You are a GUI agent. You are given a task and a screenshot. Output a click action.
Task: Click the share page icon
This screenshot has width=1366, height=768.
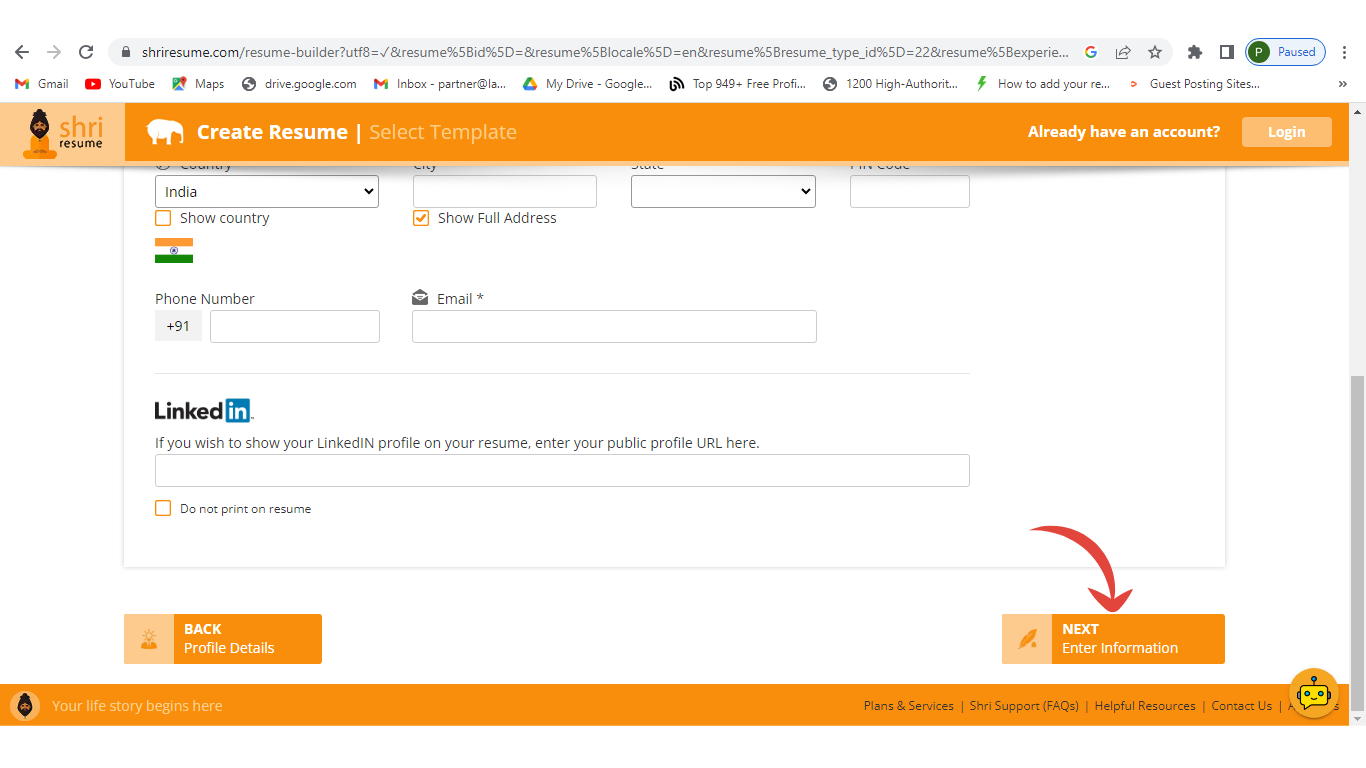pos(1123,52)
